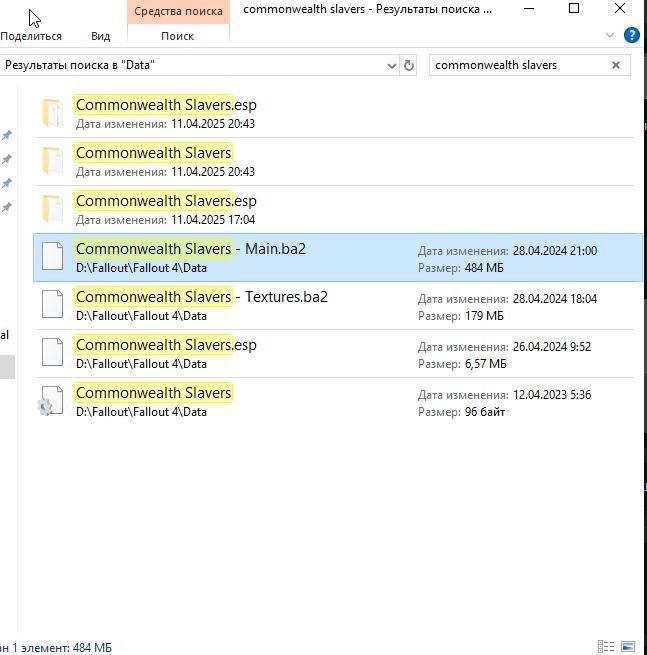Select the Commonwealth Slavers - Textures.ba2 file icon
The width and height of the screenshot is (647, 655).
click(53, 305)
